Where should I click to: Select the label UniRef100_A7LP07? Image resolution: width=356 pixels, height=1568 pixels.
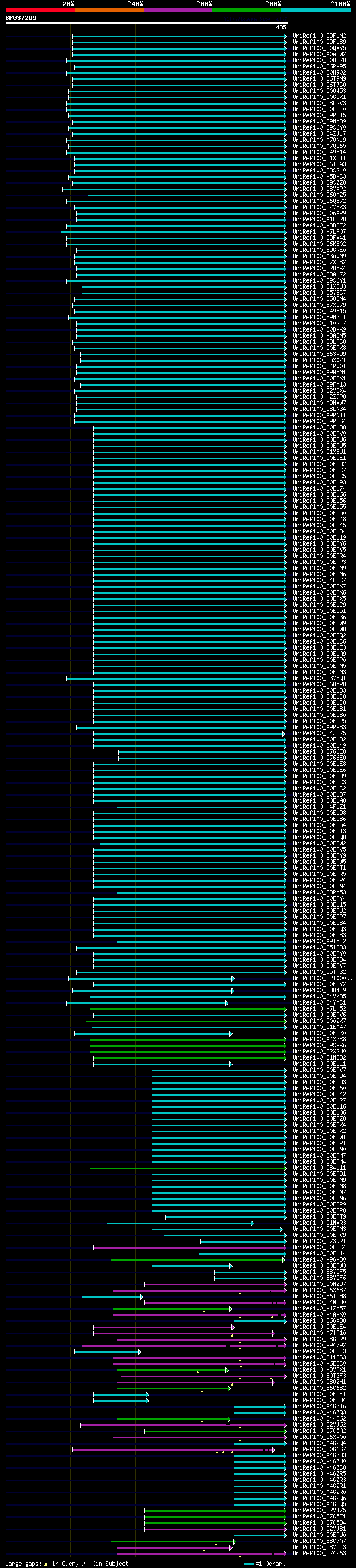click(319, 231)
